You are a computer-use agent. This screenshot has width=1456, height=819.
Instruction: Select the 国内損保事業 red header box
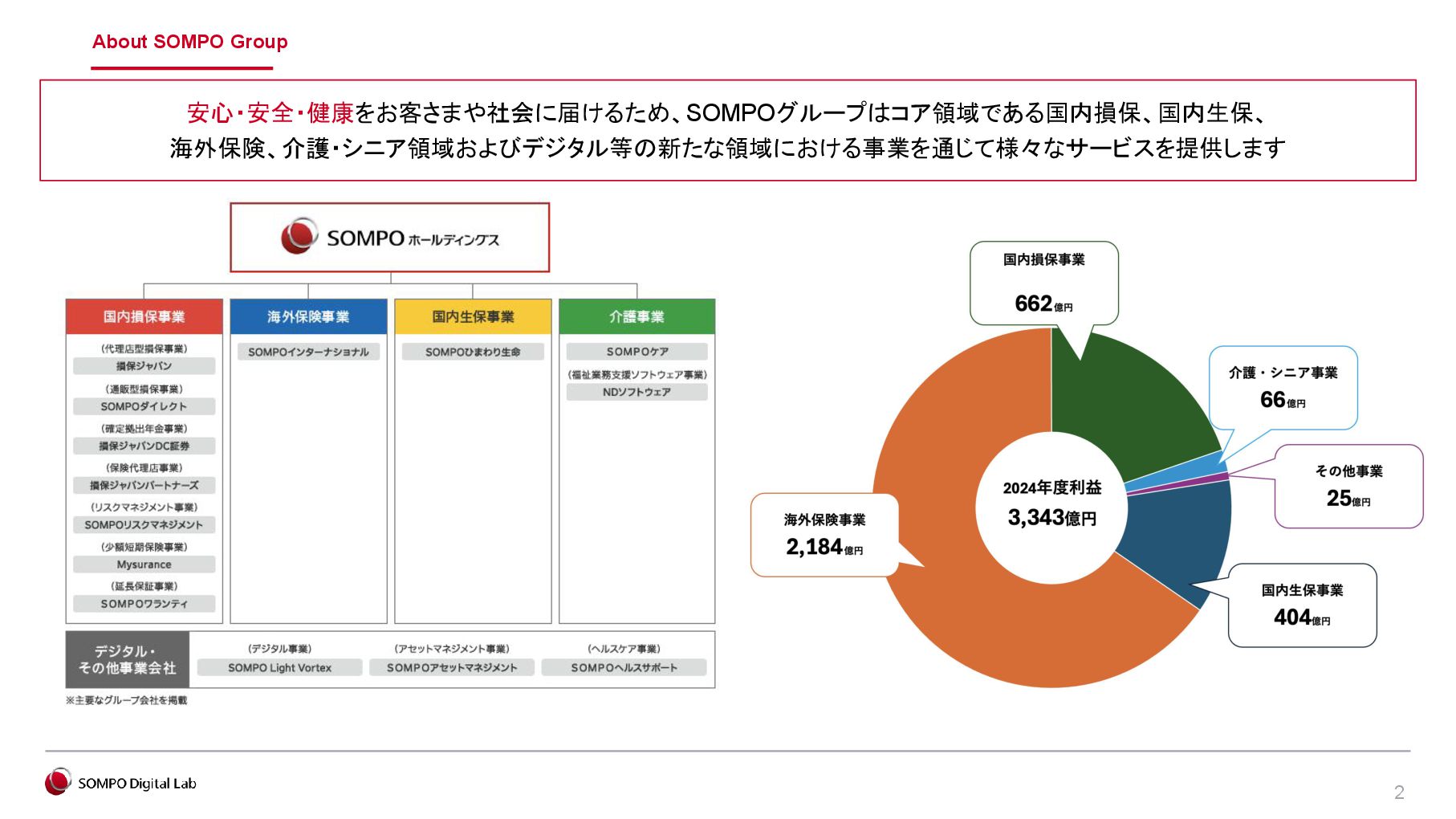click(x=144, y=316)
